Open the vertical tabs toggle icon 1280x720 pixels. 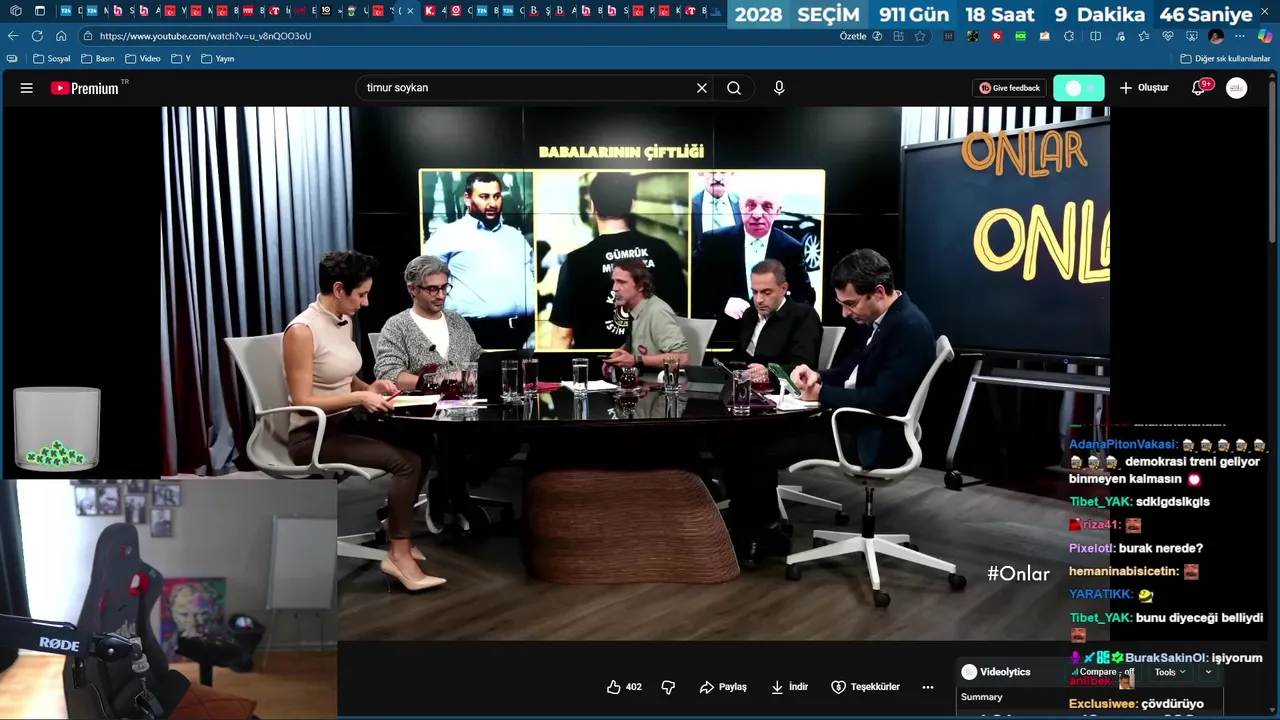[x=39, y=11]
